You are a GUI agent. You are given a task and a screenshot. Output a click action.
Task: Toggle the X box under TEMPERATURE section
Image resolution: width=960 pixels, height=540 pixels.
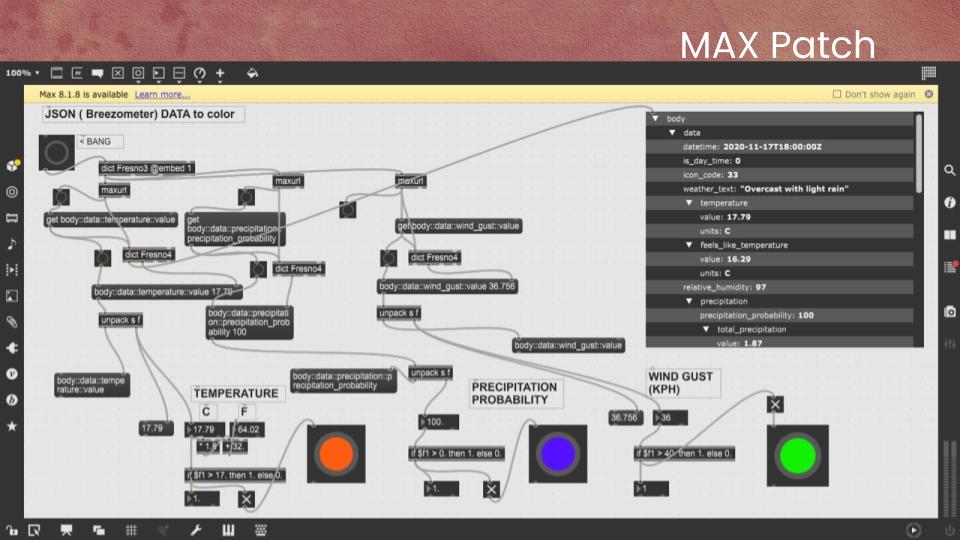(x=246, y=499)
